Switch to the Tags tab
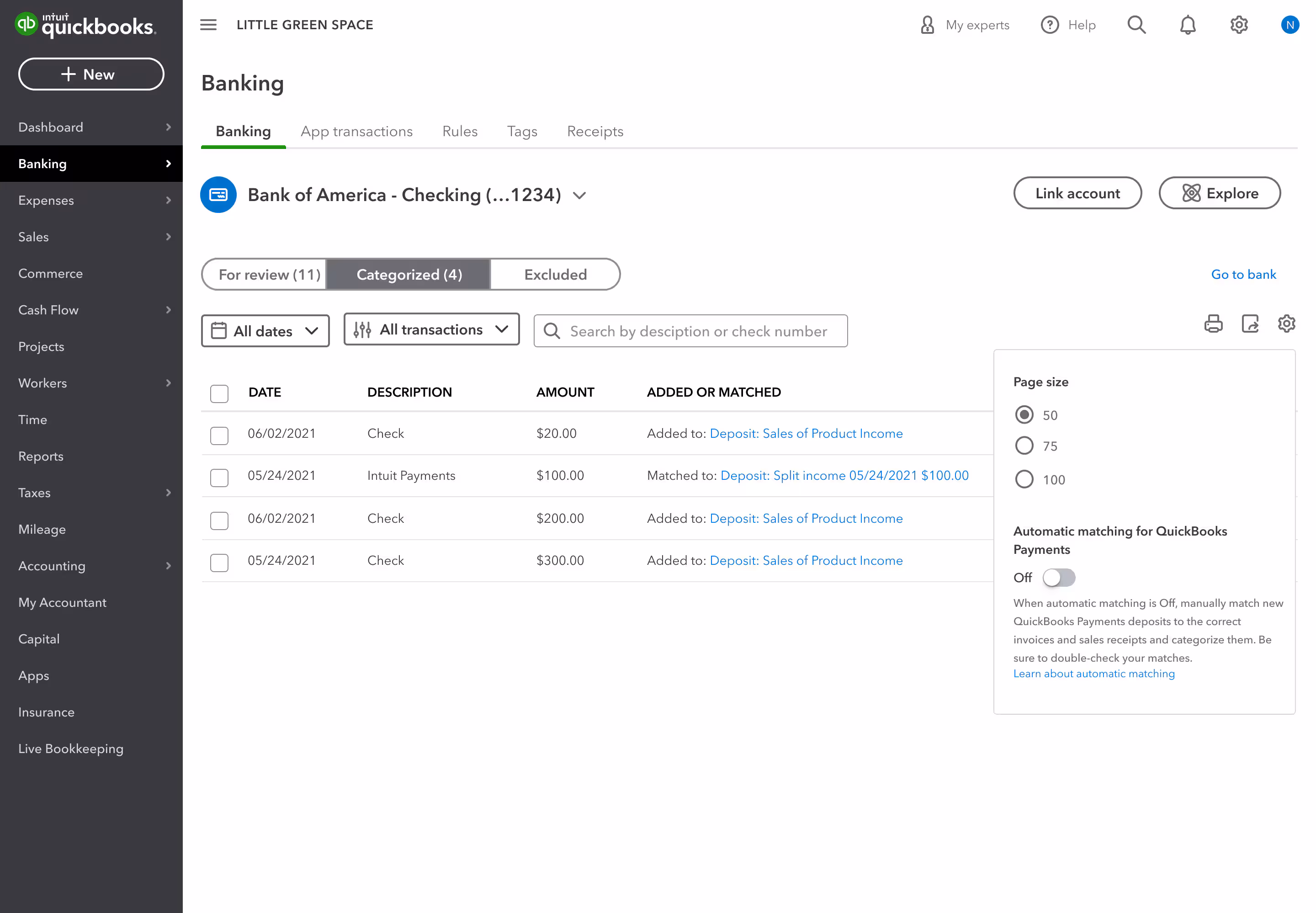Screen dimensions: 1316x913 [x=522, y=132]
